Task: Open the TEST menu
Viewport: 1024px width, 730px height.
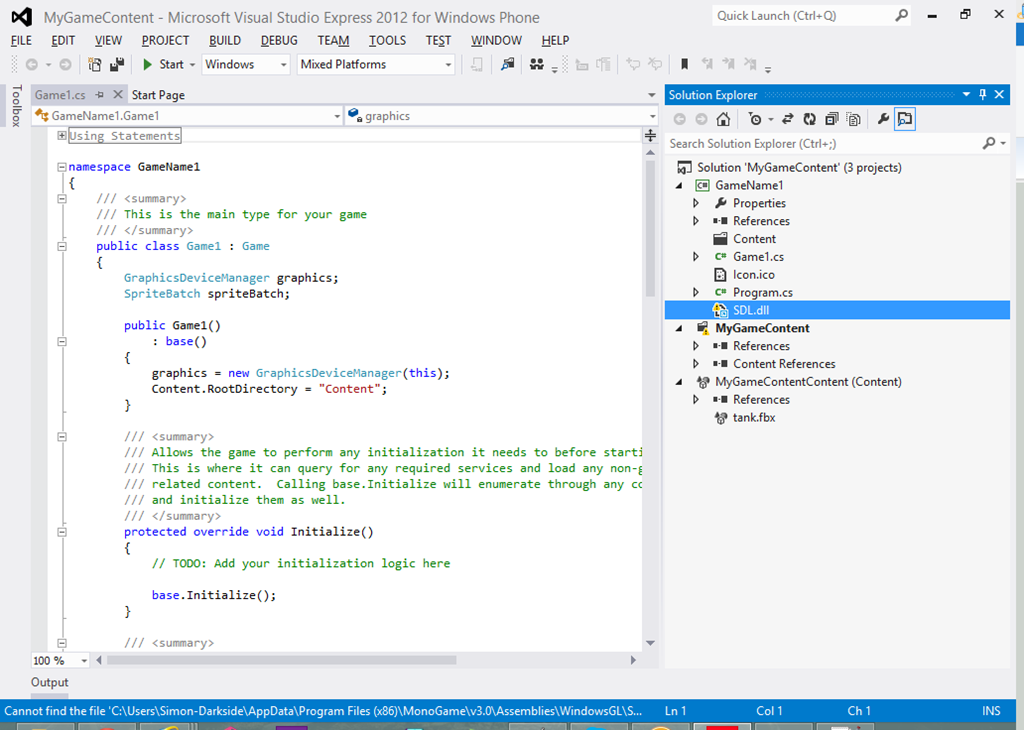Action: (438, 40)
